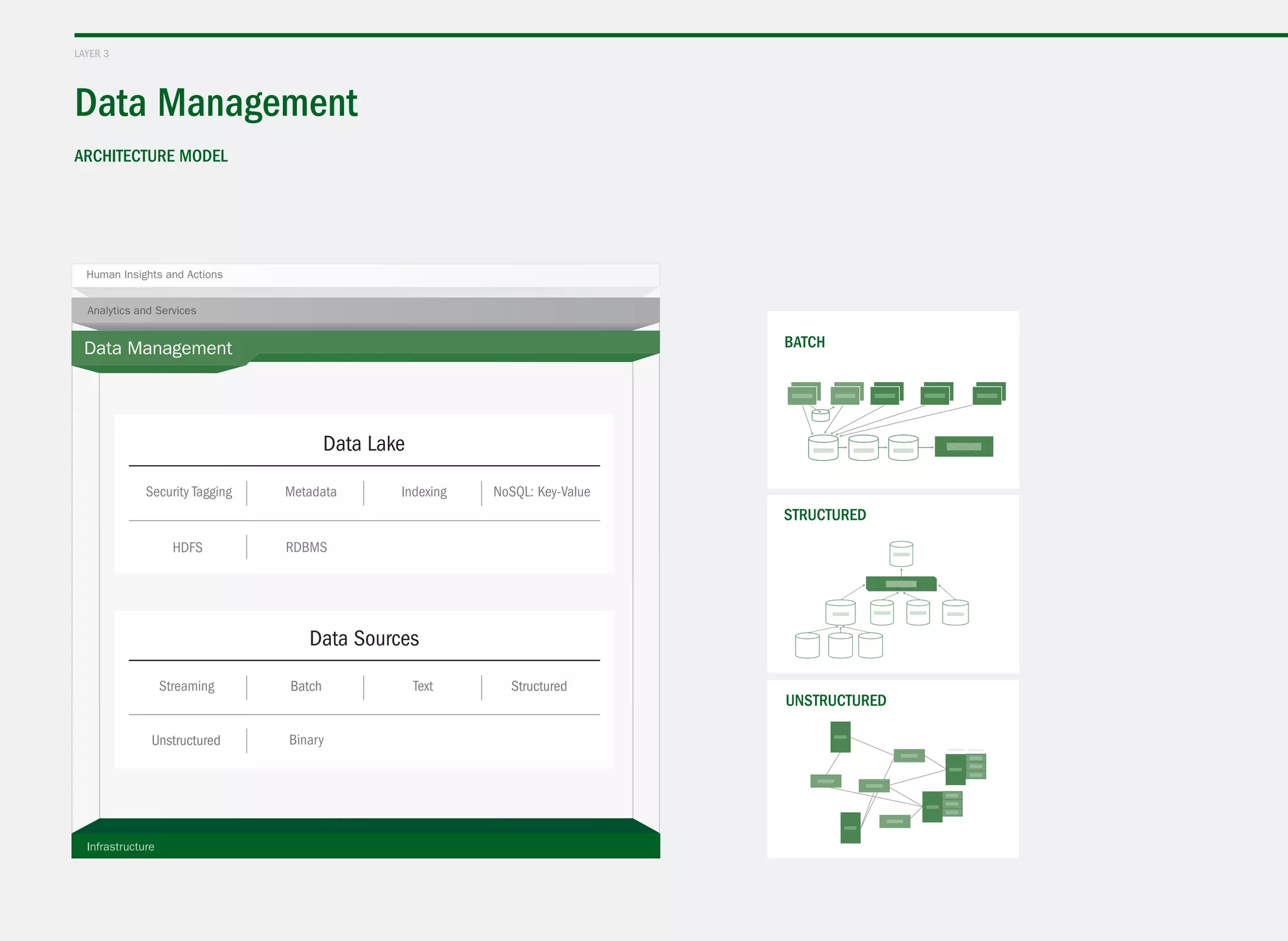Click the topmost cylinder in the STRUCTURED diagram
The height and width of the screenshot is (941, 1288).
901,554
